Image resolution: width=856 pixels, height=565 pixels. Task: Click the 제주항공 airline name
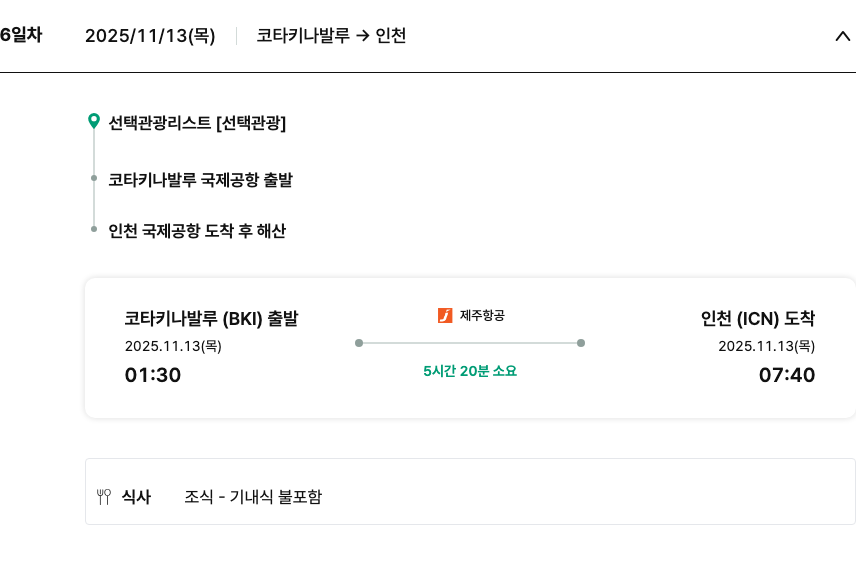tap(482, 316)
